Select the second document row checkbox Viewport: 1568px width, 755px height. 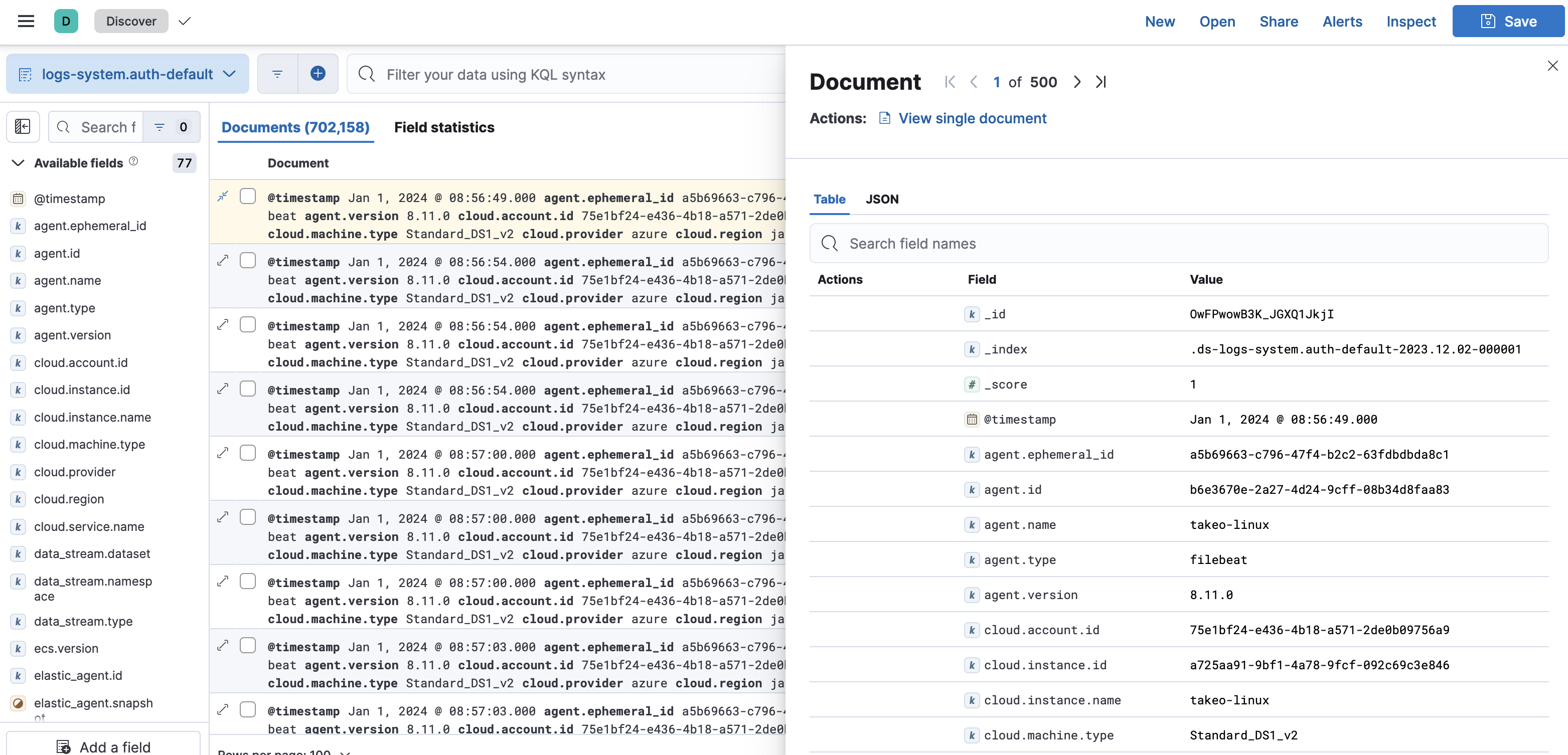coord(248,260)
